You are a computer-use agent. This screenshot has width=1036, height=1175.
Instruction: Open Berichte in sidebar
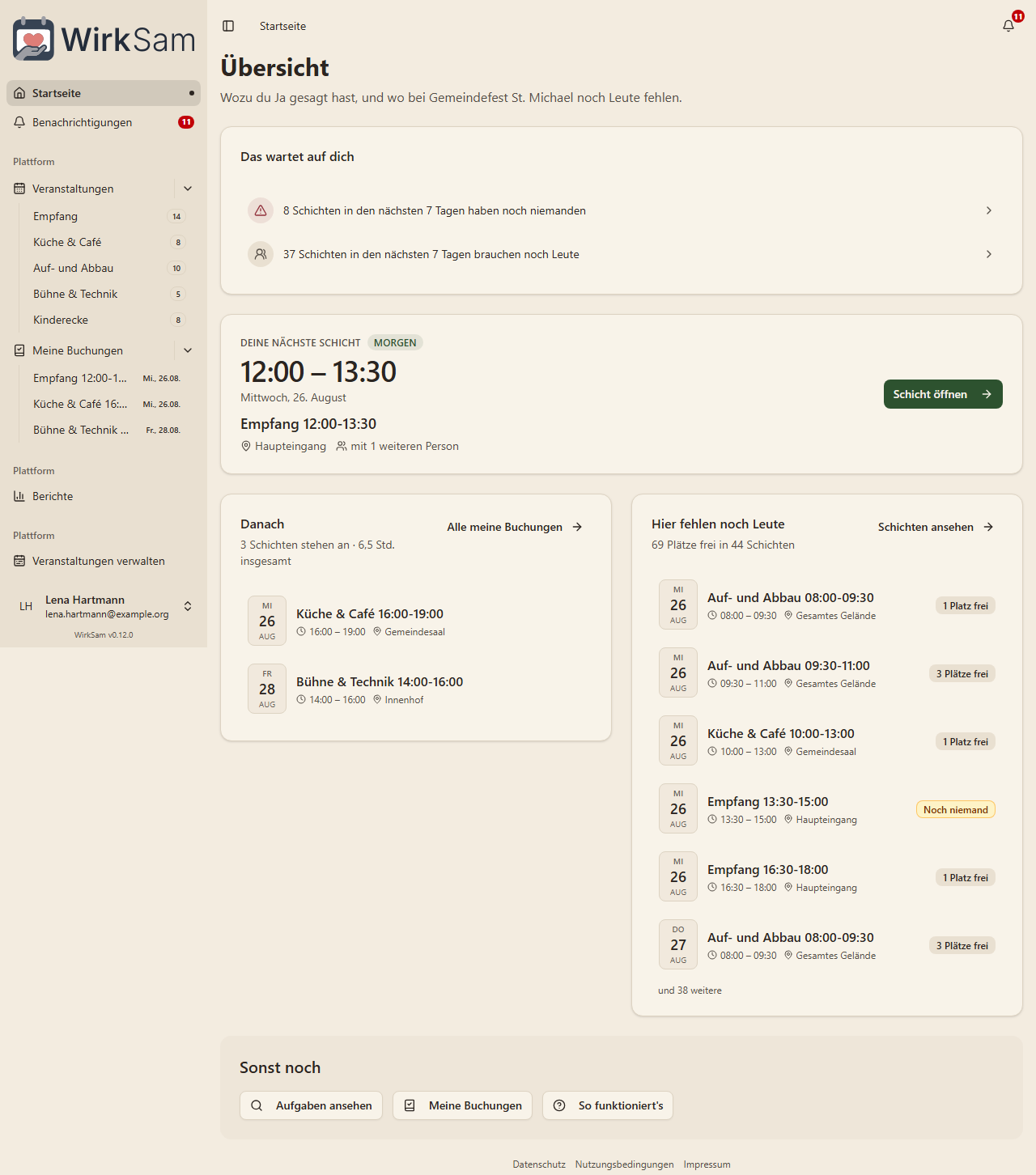104,496
